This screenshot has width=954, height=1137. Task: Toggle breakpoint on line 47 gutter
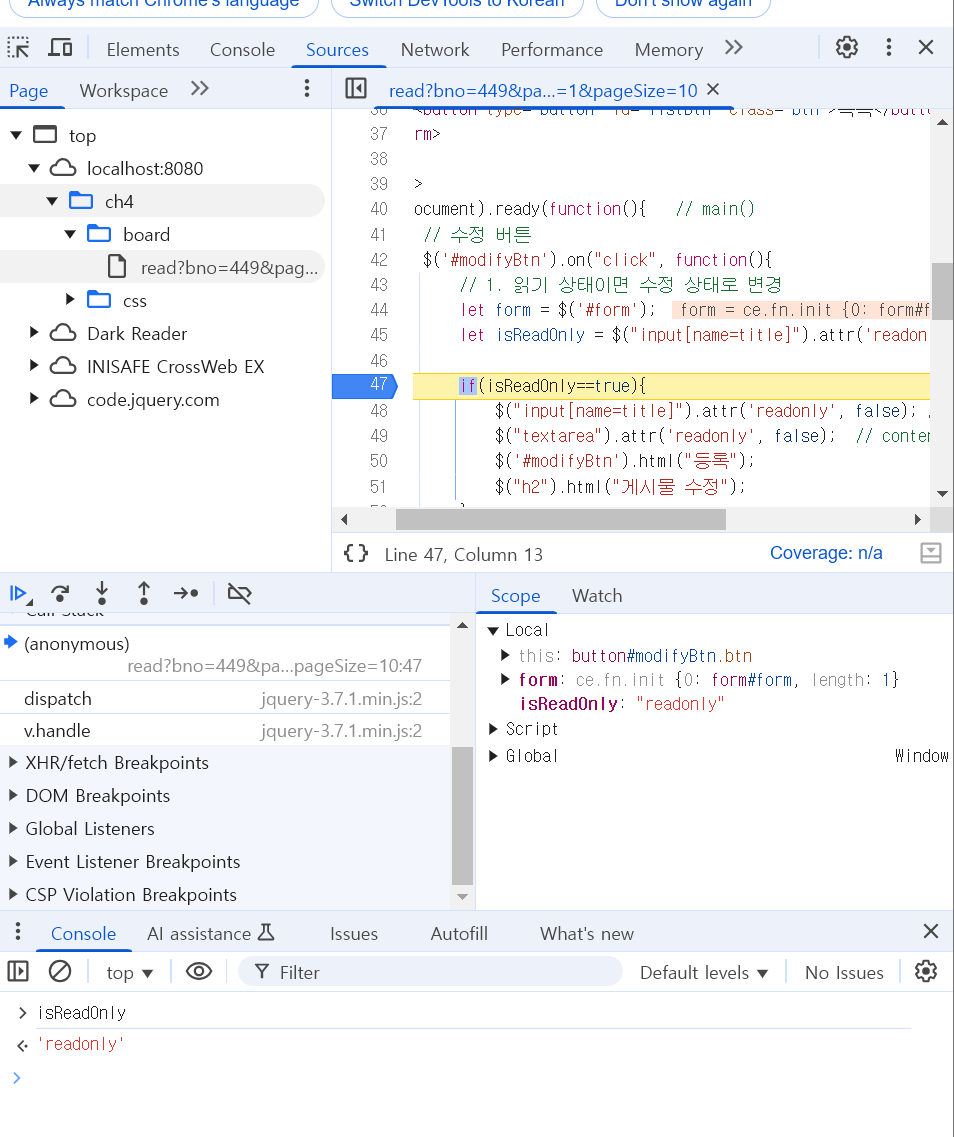(x=365, y=385)
